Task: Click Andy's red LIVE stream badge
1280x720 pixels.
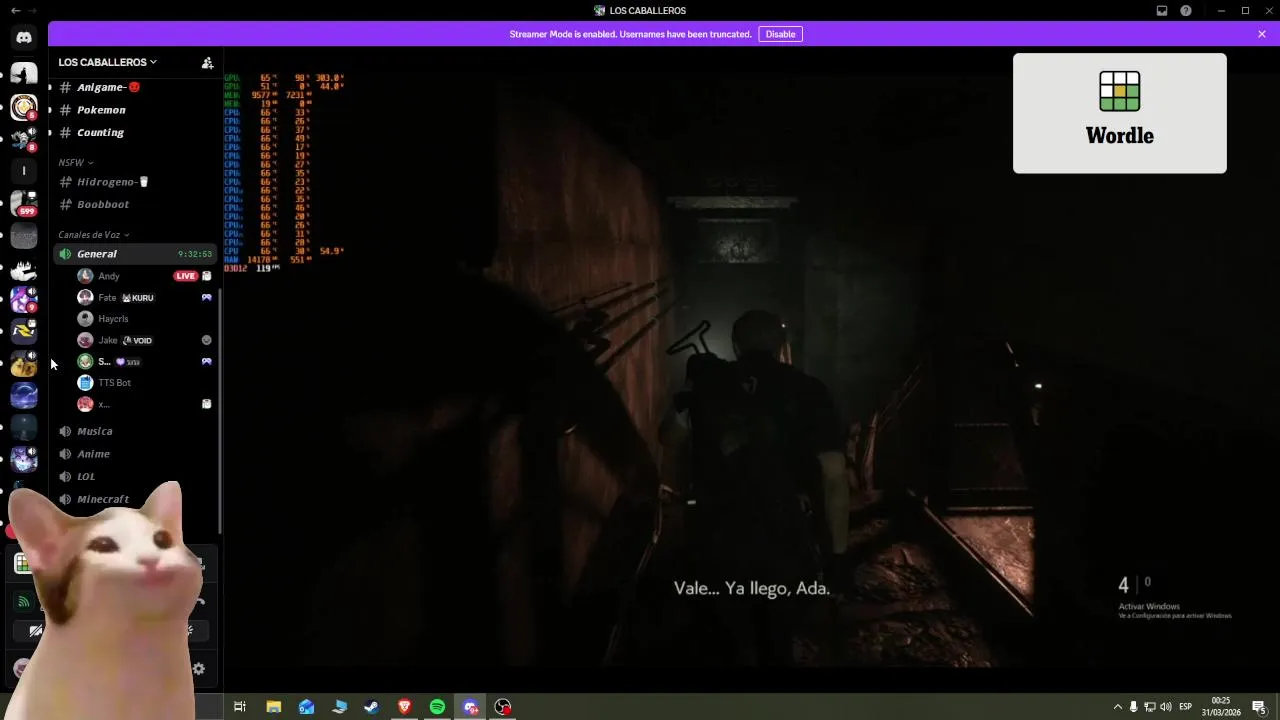Action: 186,276
